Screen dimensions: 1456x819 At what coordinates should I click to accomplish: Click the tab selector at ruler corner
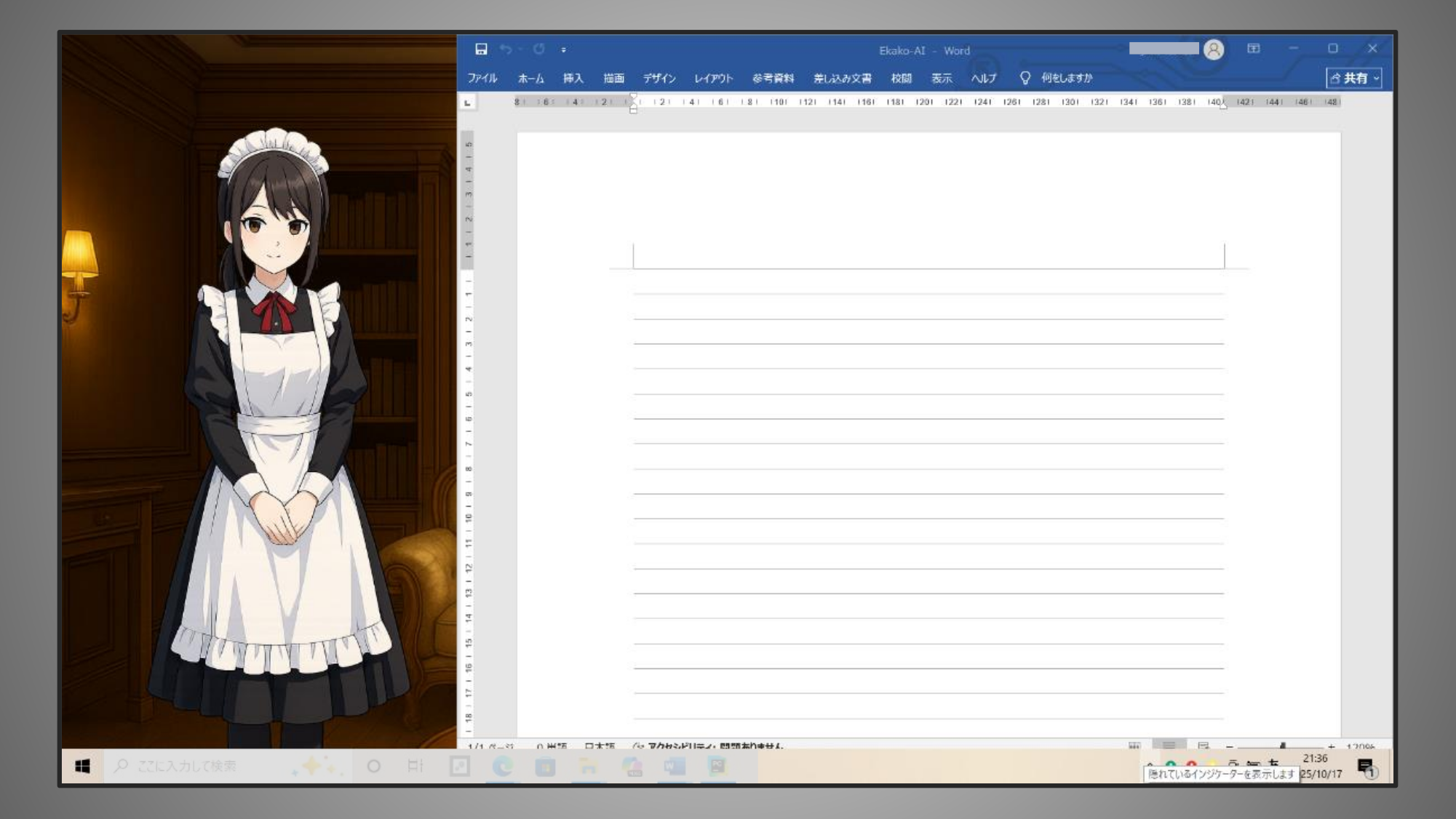point(468,103)
